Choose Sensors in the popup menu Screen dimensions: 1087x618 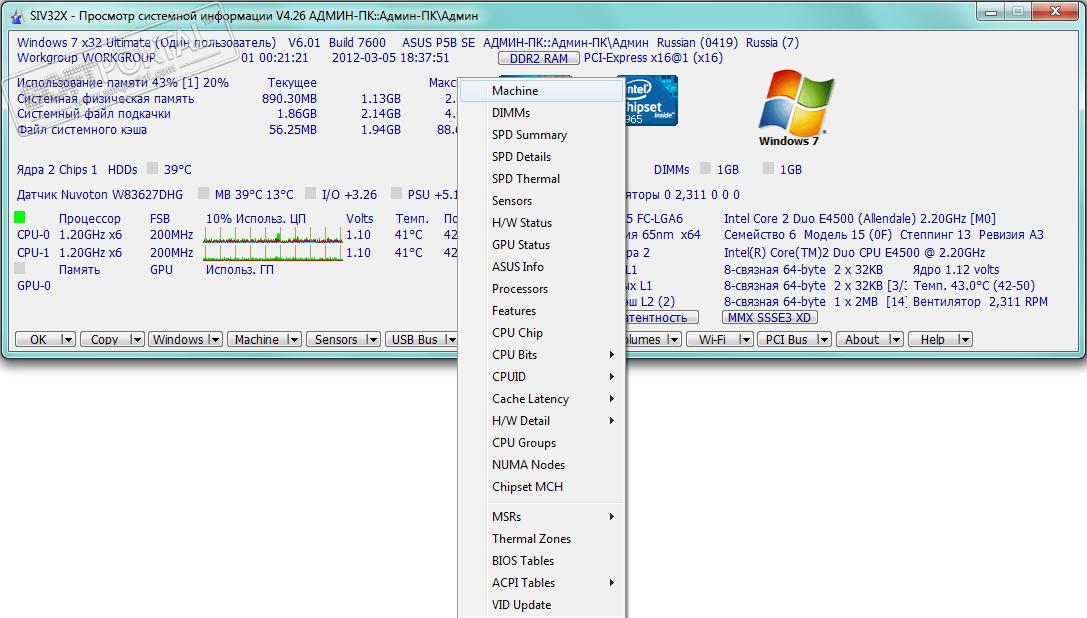point(541,200)
